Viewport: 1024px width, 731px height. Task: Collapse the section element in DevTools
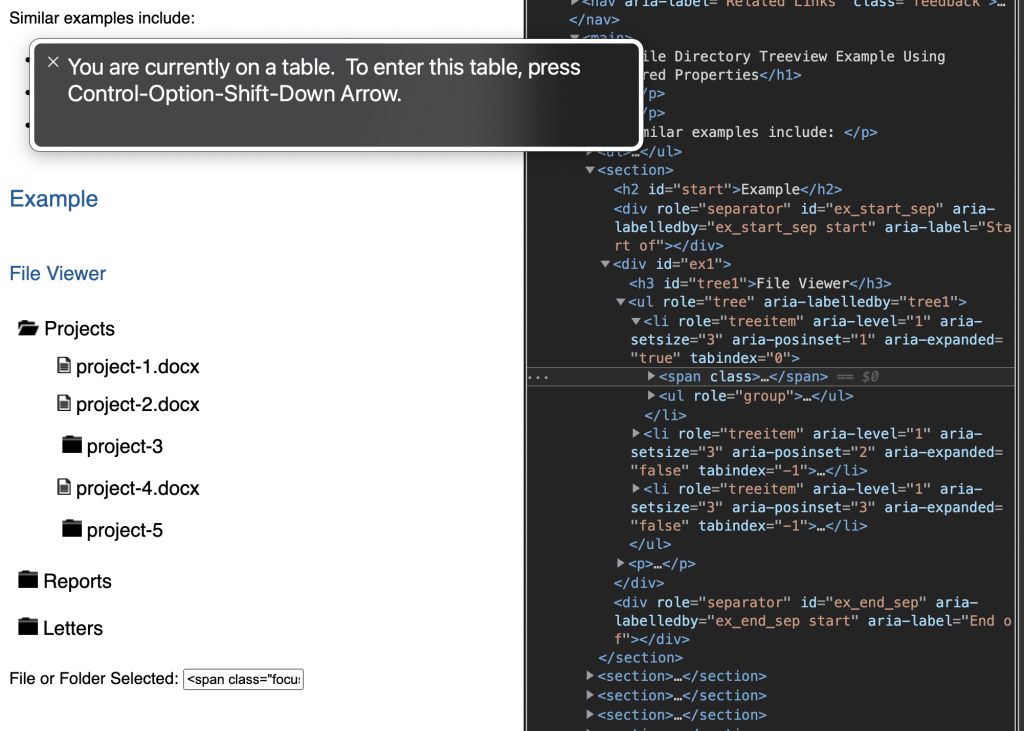[590, 170]
